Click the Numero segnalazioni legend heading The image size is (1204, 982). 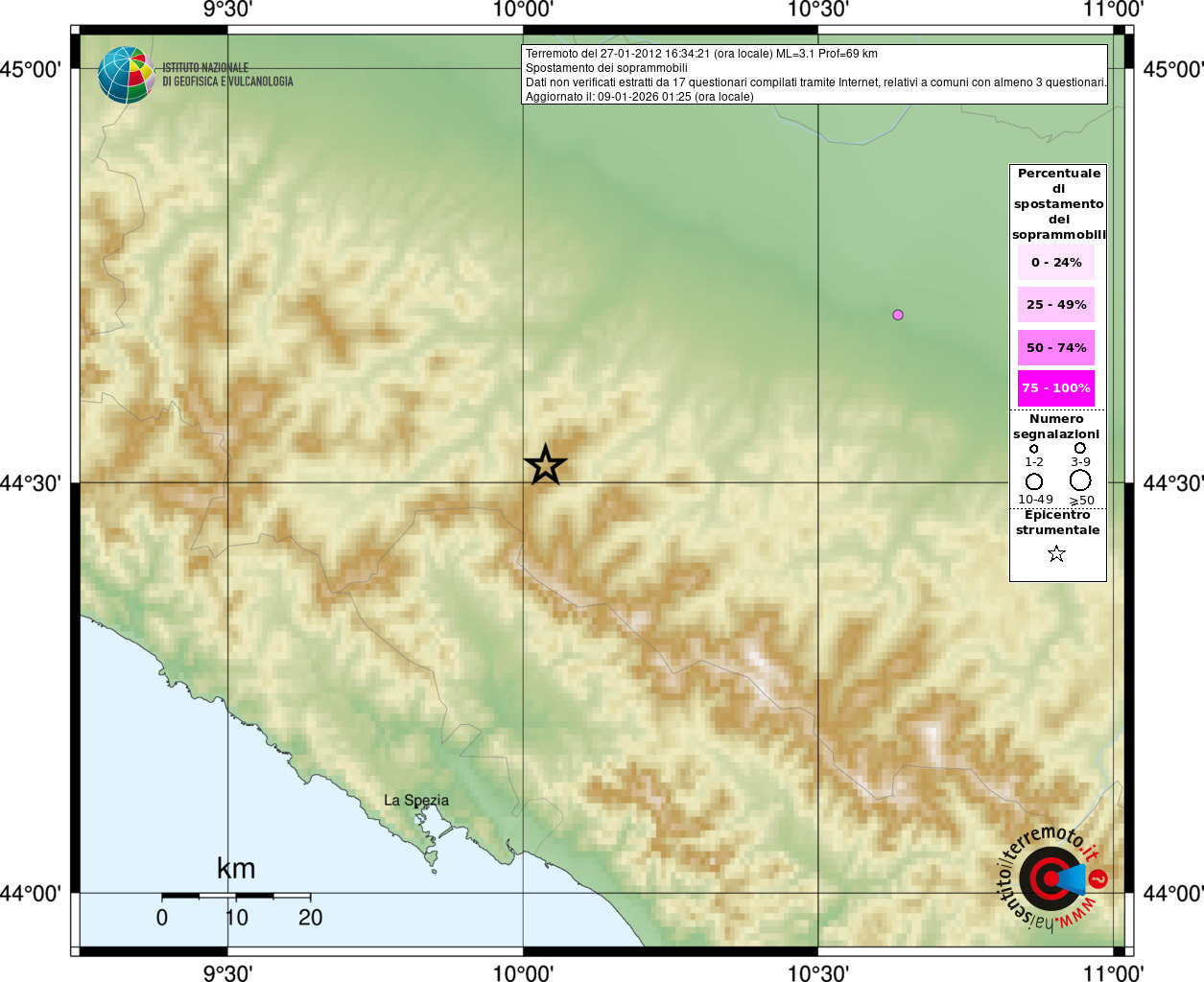pos(1056,427)
